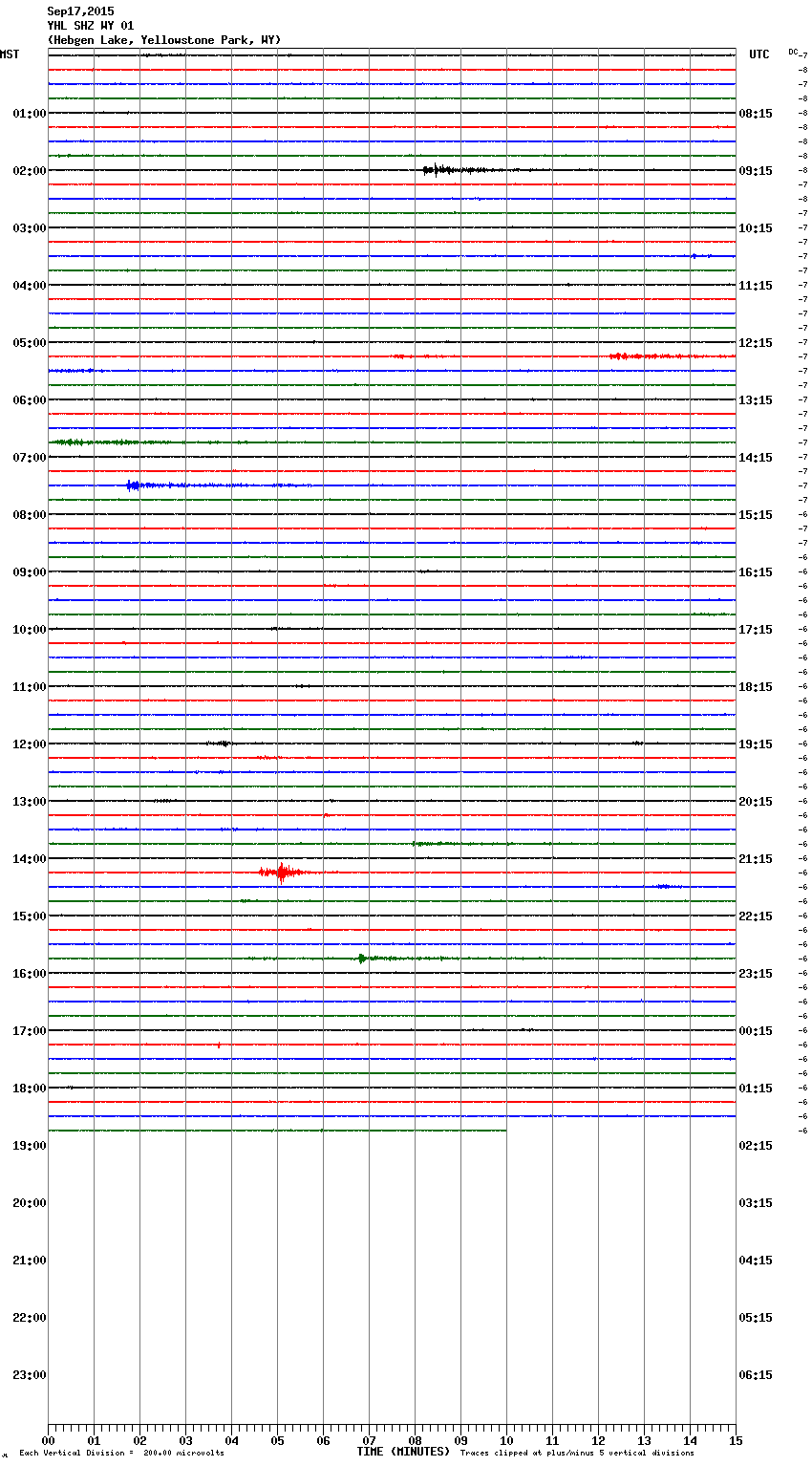Select the 00:15 UTC time label
The width and height of the screenshot is (812, 1466).
(x=756, y=1031)
